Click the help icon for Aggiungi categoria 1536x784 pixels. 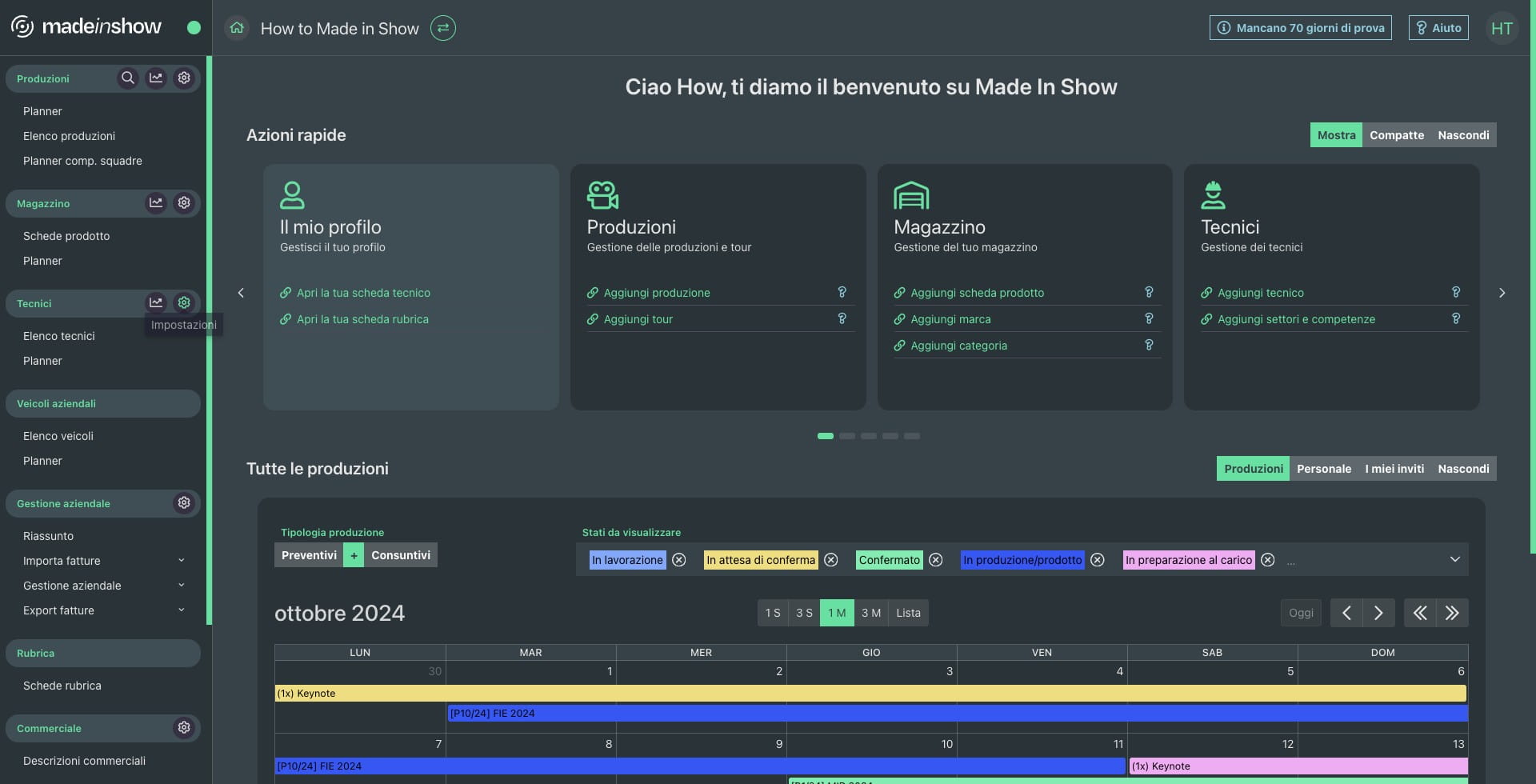(1149, 345)
